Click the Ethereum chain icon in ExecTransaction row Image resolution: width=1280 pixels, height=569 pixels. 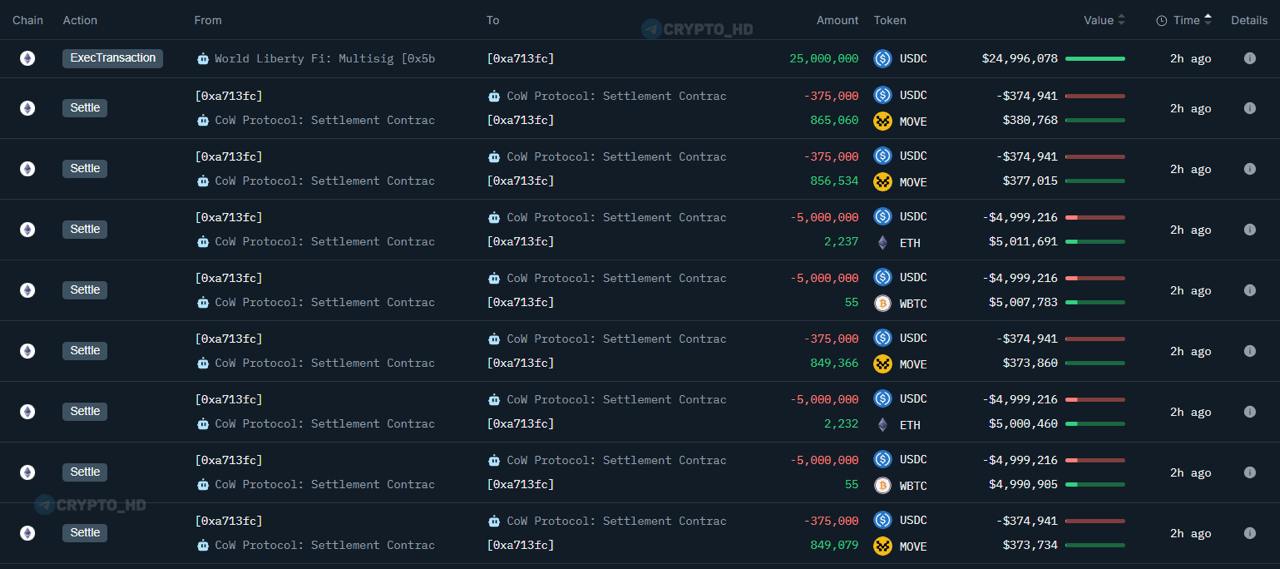point(27,58)
